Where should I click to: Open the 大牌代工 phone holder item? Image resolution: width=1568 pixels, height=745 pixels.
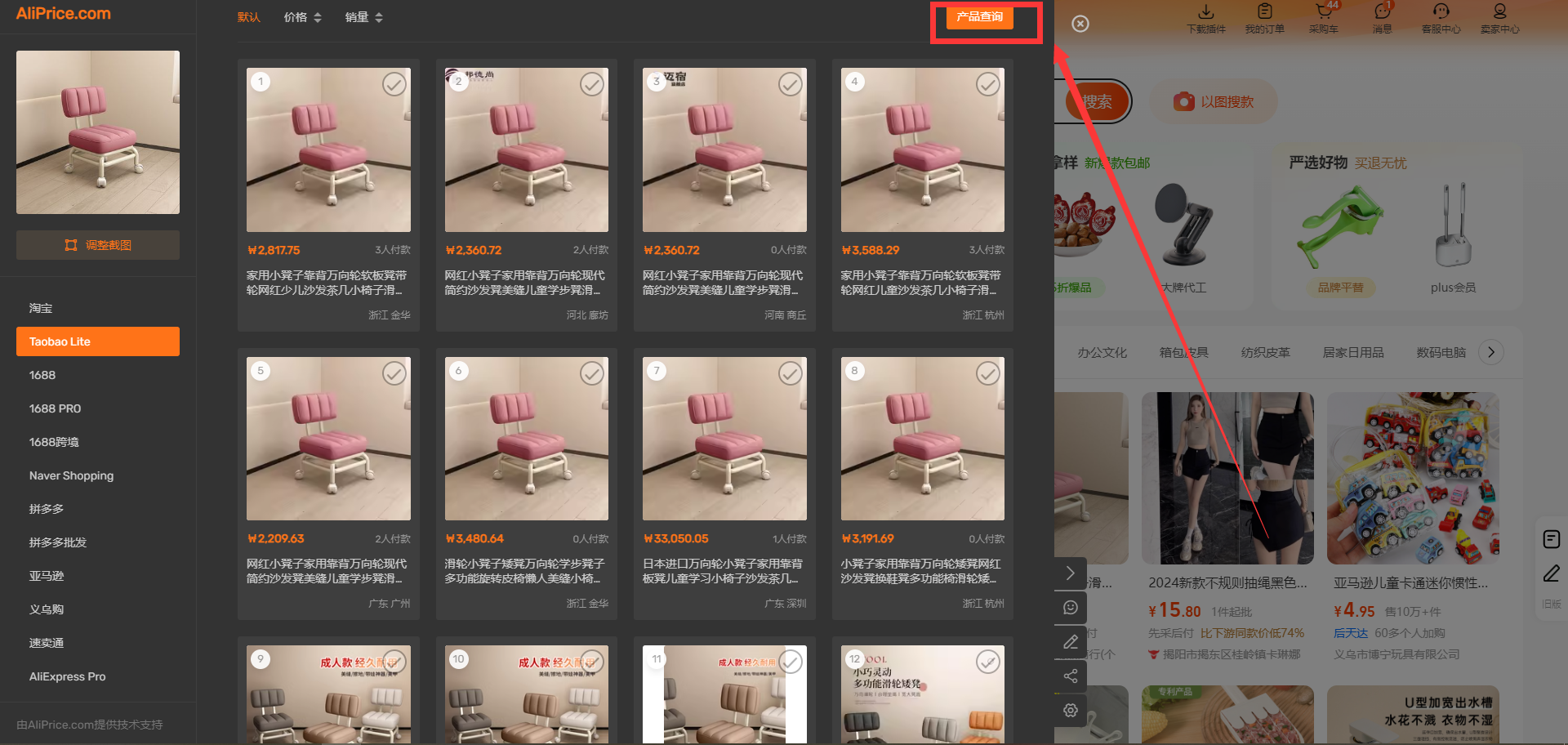1183,237
